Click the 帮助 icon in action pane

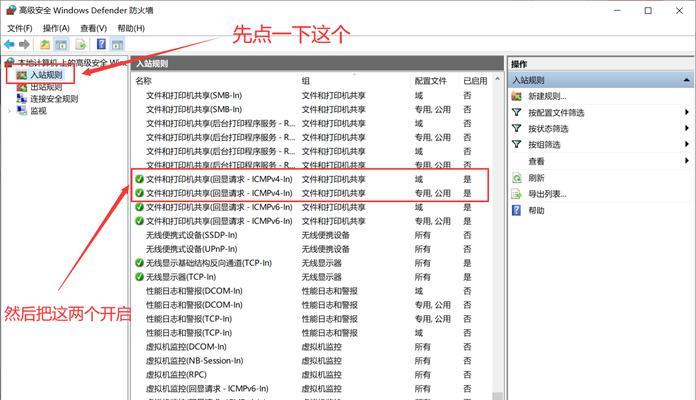click(517, 210)
